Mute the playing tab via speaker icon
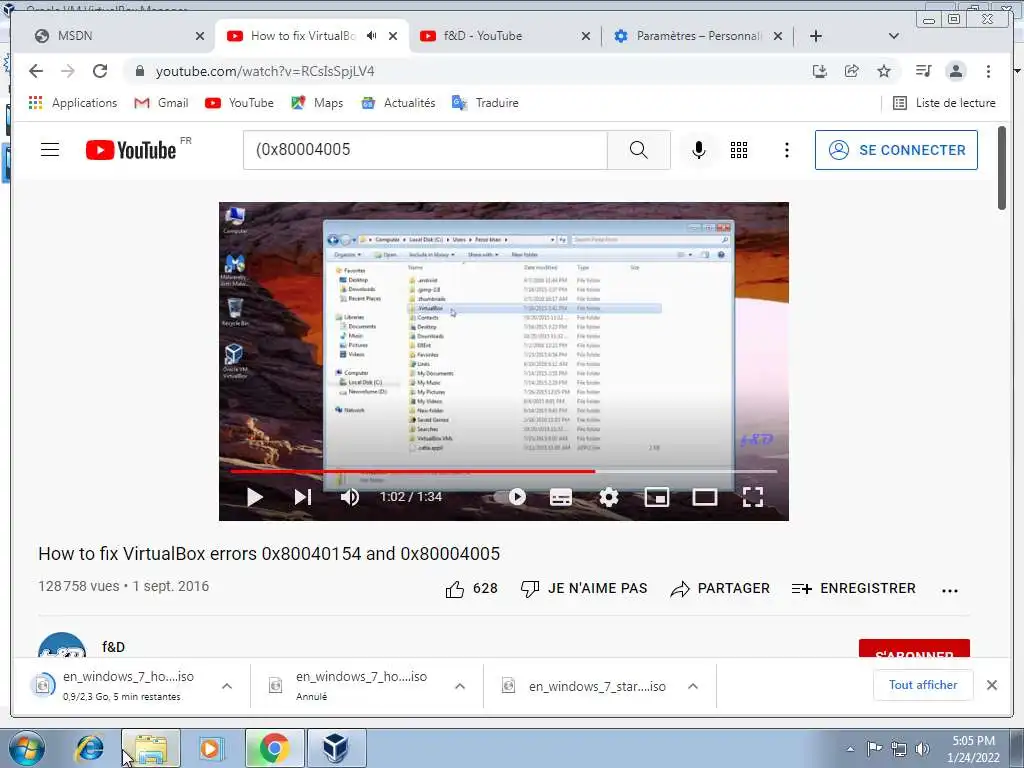 [372, 36]
